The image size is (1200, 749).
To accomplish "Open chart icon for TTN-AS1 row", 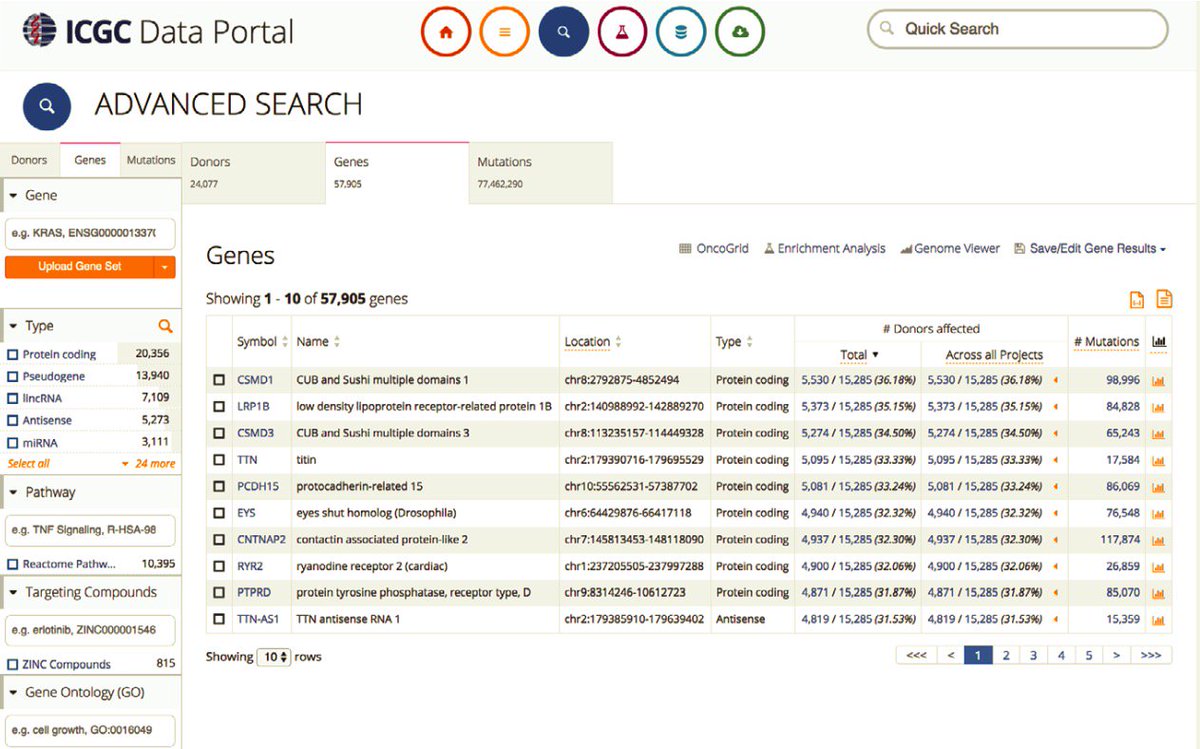I will pos(1159,620).
